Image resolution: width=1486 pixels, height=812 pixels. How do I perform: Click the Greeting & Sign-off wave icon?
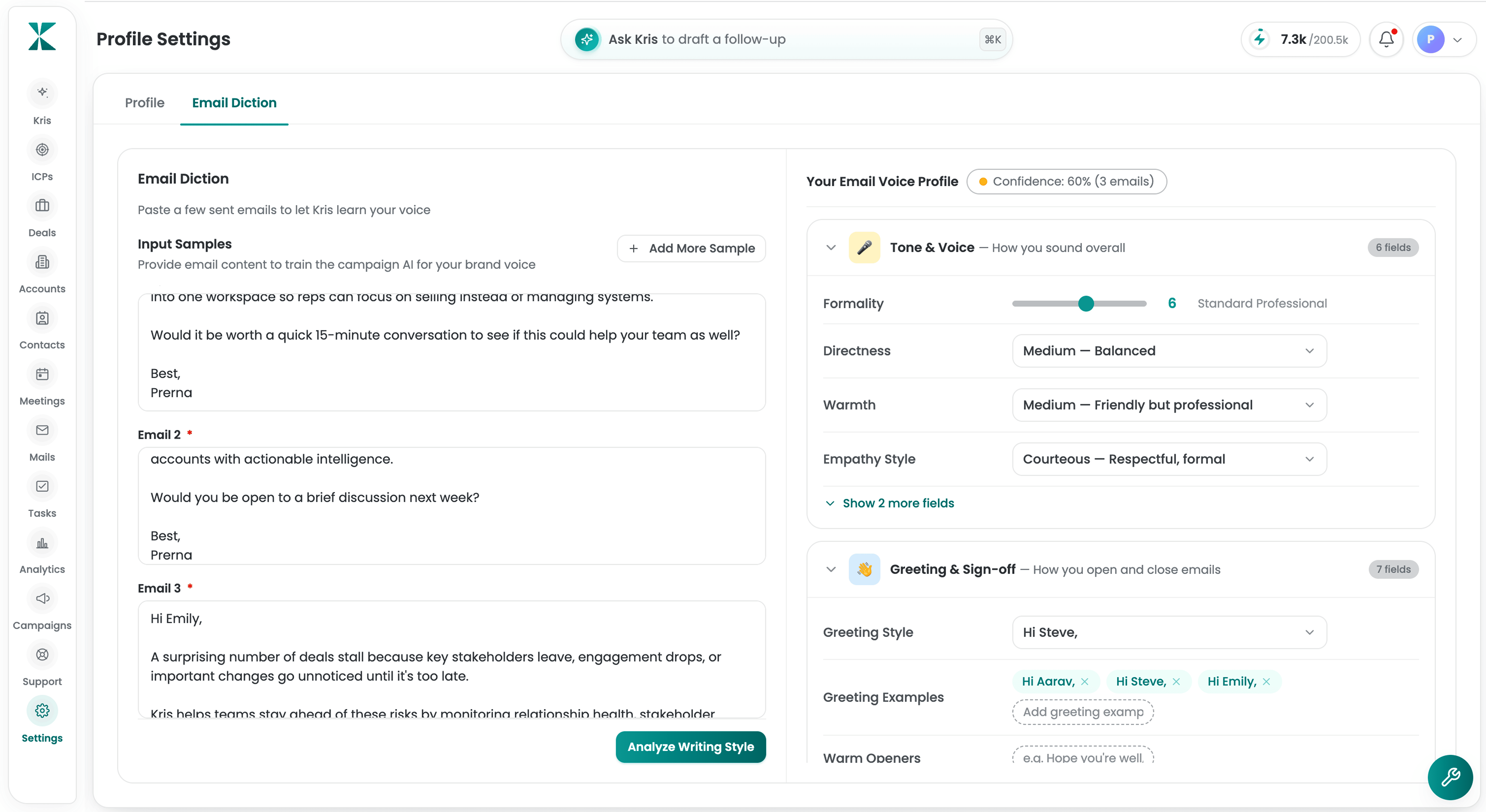click(864, 569)
